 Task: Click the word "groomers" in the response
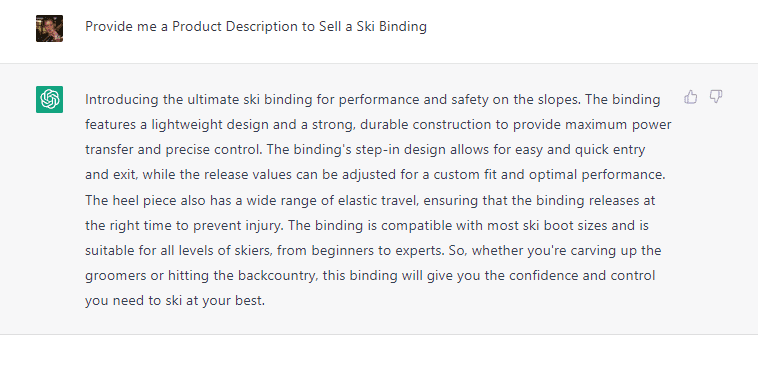click(117, 276)
